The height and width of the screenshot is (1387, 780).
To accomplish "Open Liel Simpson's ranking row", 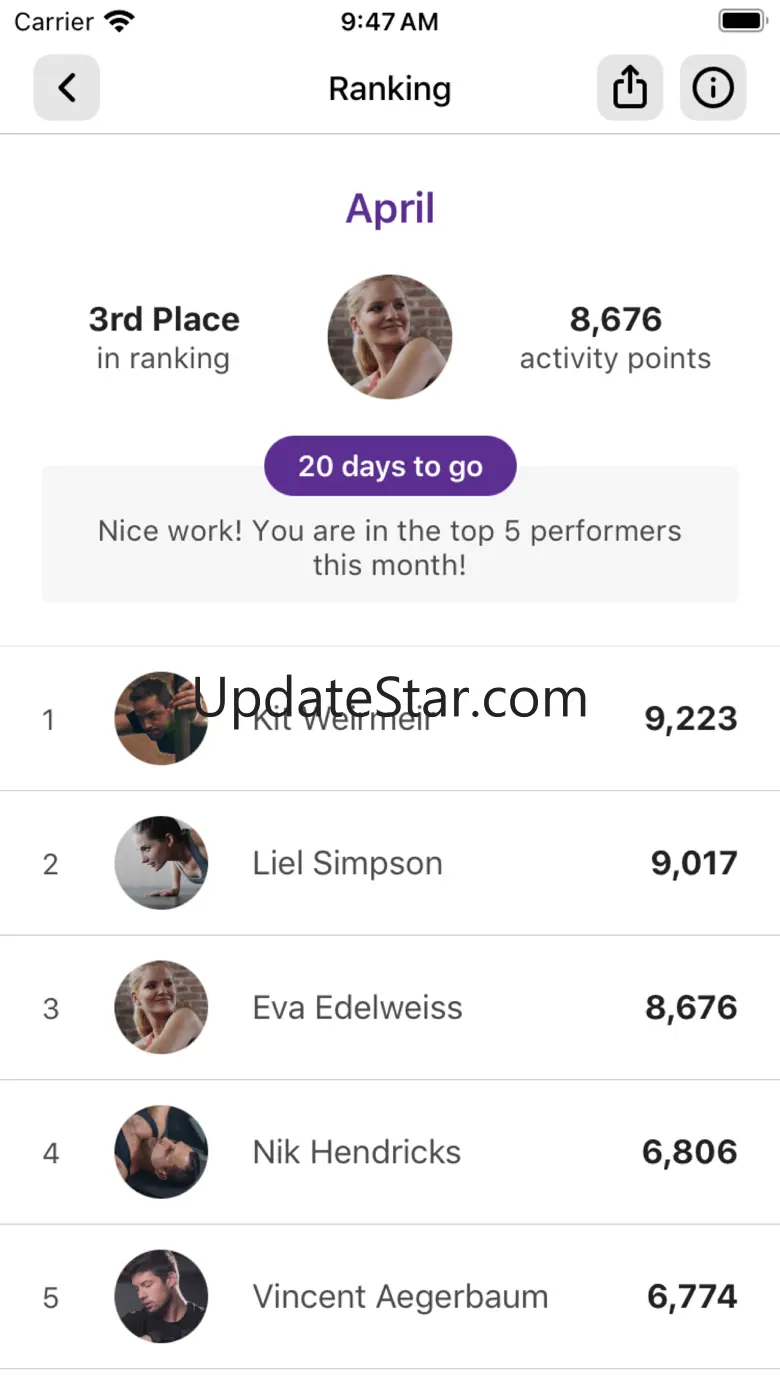I will tap(390, 863).
